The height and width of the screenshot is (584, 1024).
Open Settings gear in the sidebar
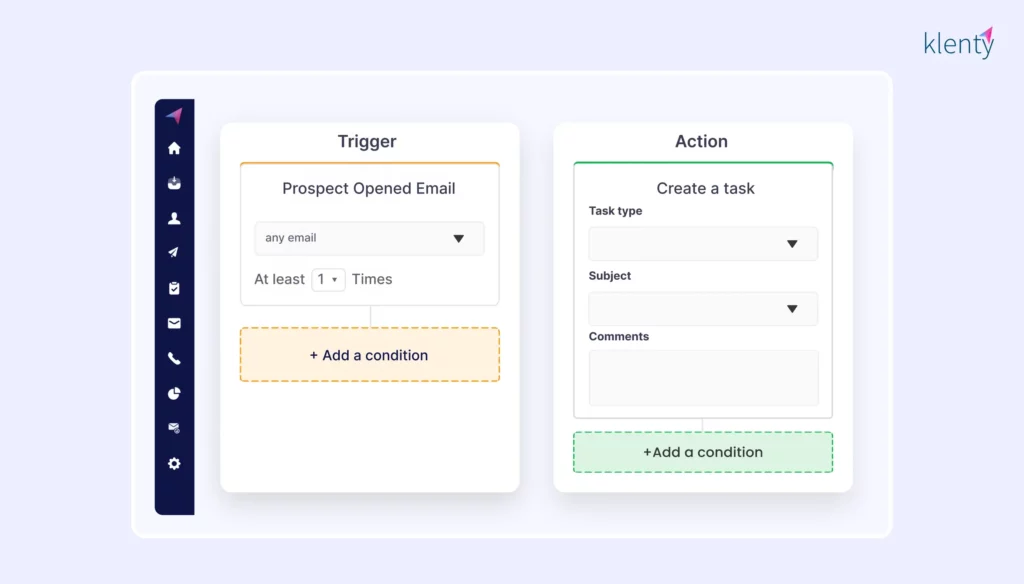click(x=174, y=464)
